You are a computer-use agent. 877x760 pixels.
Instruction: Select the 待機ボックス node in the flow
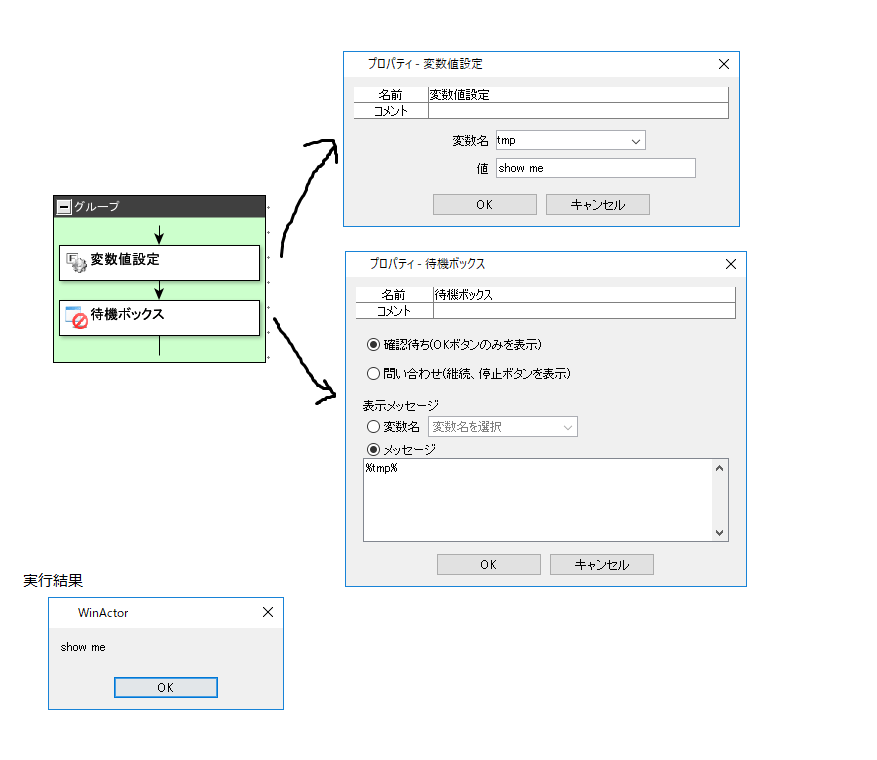pyautogui.click(x=159, y=318)
